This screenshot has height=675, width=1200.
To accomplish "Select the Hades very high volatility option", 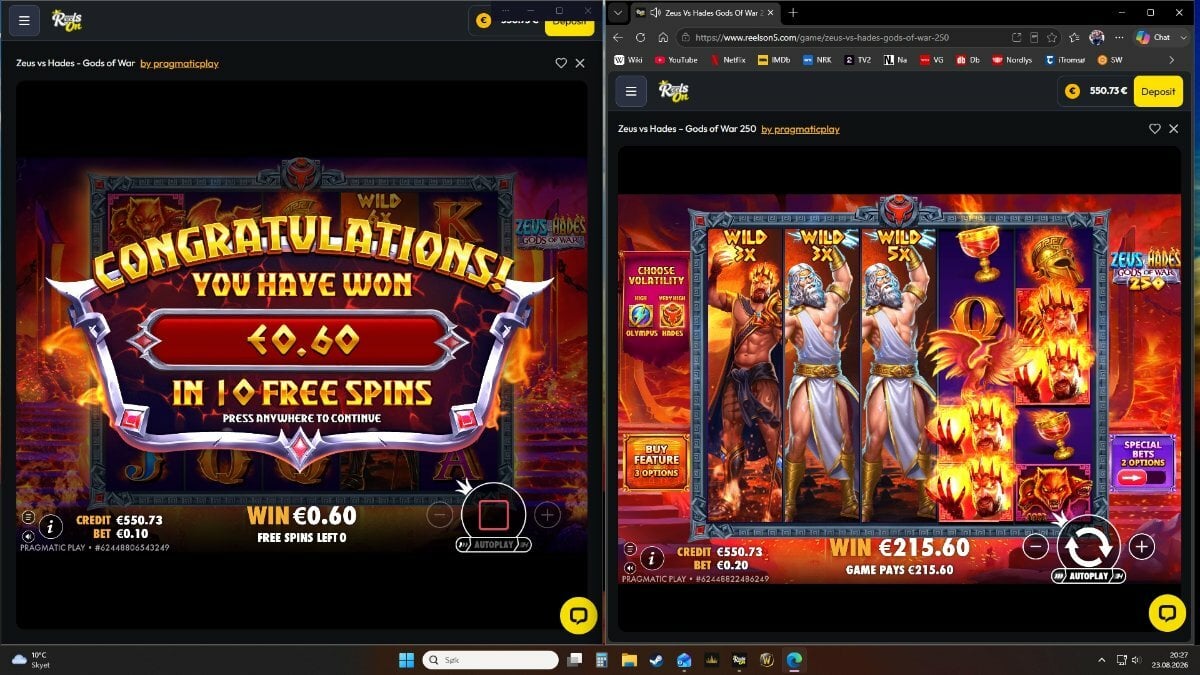I will (x=673, y=318).
